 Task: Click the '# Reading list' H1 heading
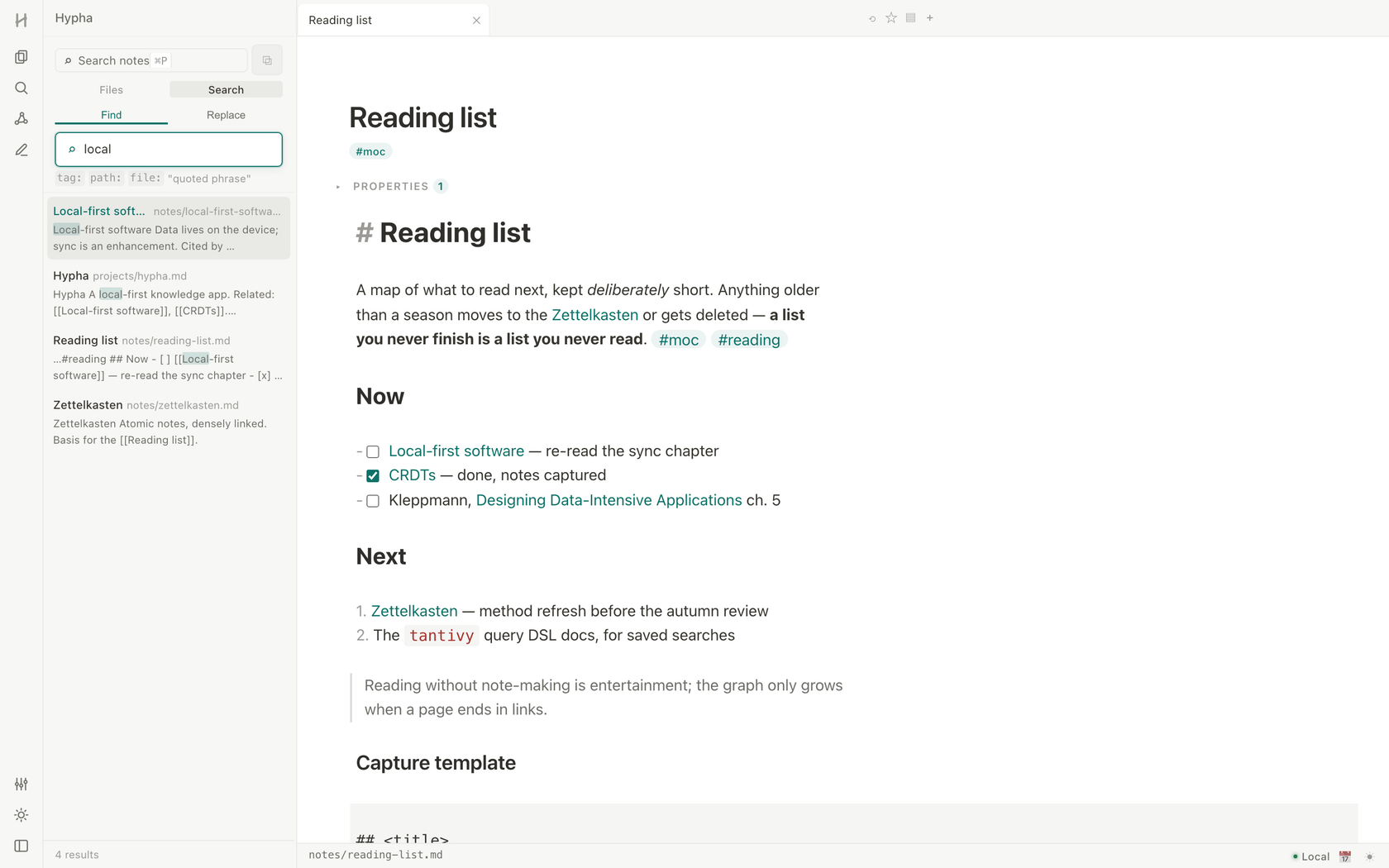click(x=443, y=233)
